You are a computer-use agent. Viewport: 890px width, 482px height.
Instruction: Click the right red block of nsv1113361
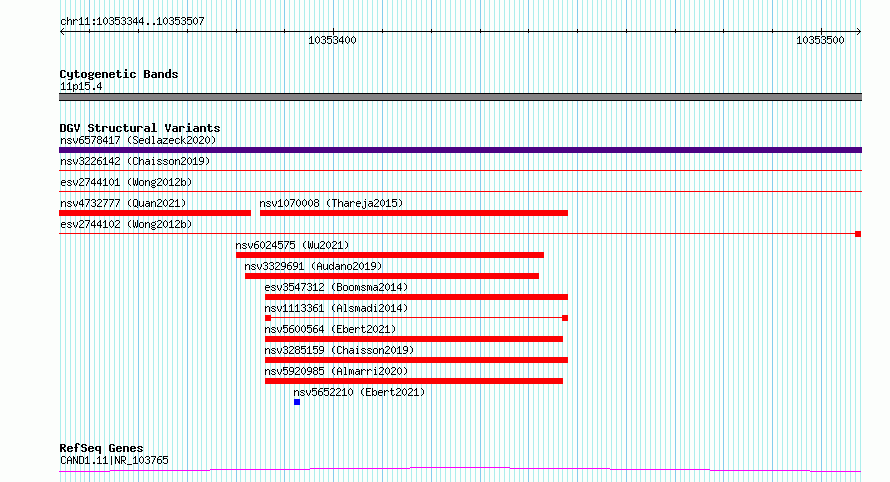click(565, 318)
